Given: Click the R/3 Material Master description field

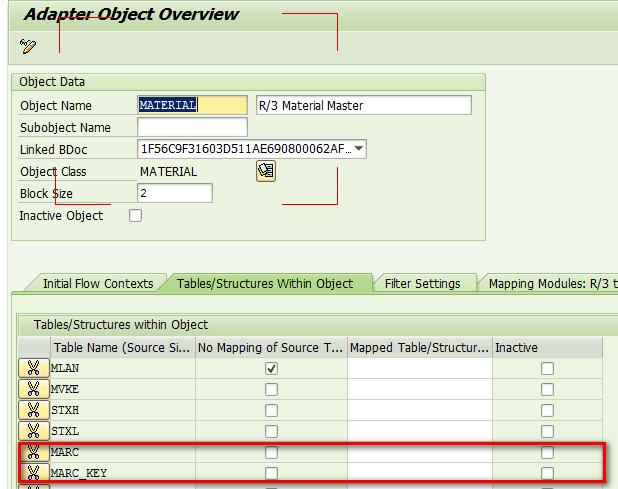Looking at the screenshot, I should coord(364,105).
